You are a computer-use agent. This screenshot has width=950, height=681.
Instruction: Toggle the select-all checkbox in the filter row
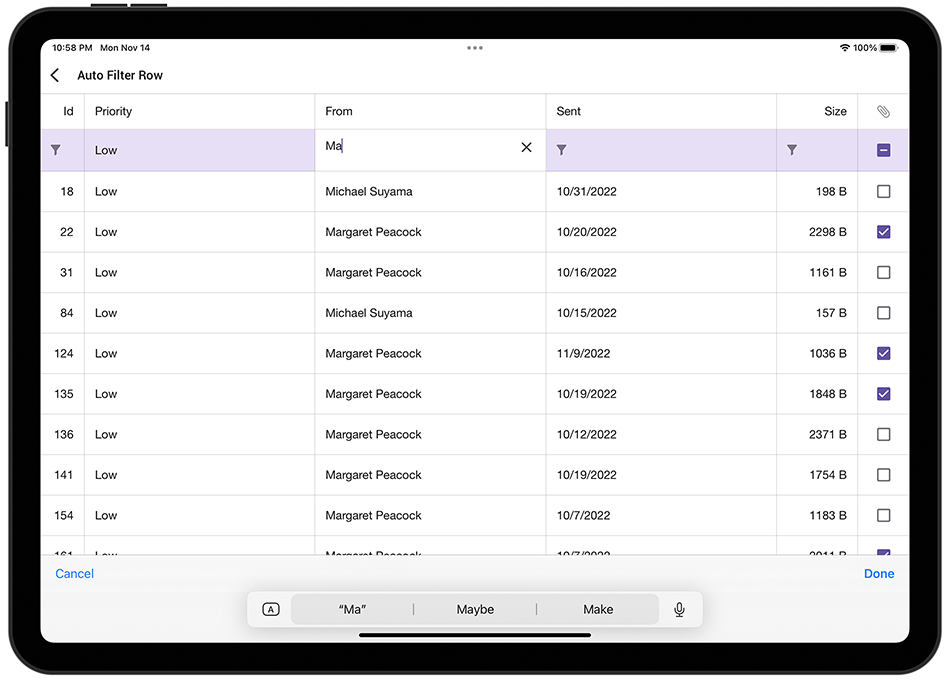coord(883,148)
